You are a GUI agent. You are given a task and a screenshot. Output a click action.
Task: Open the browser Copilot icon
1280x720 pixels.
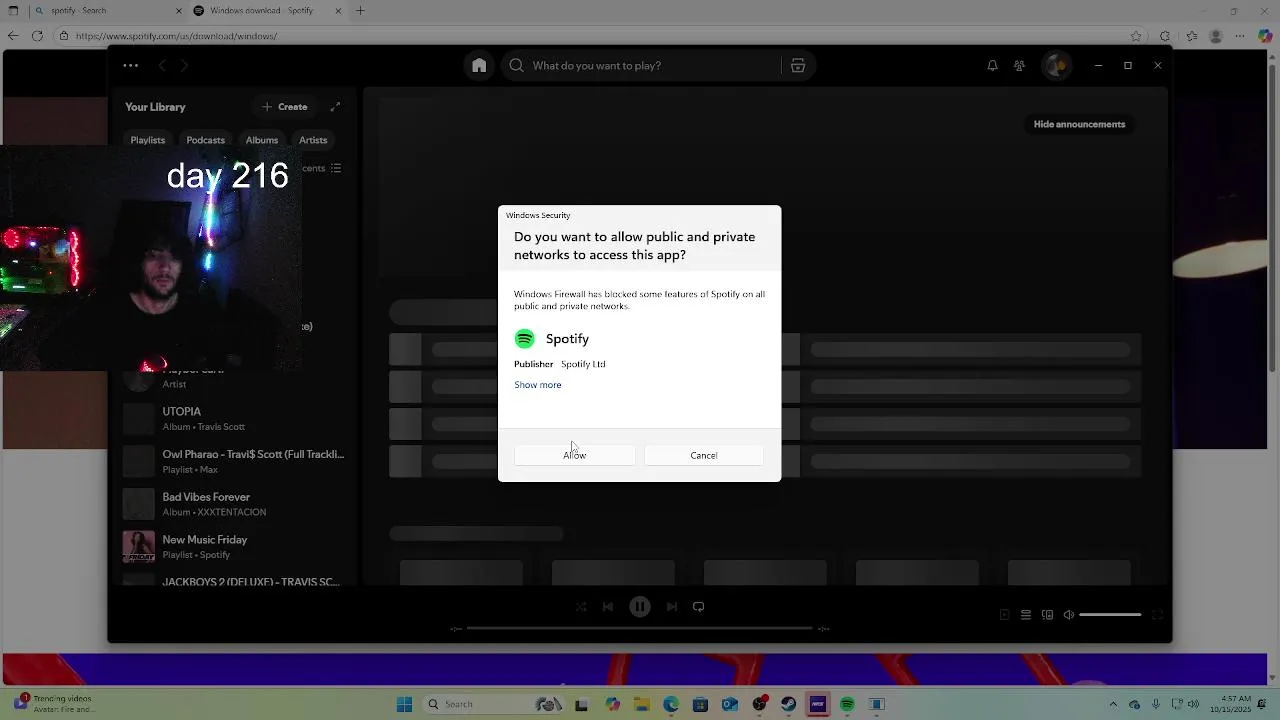1265,36
